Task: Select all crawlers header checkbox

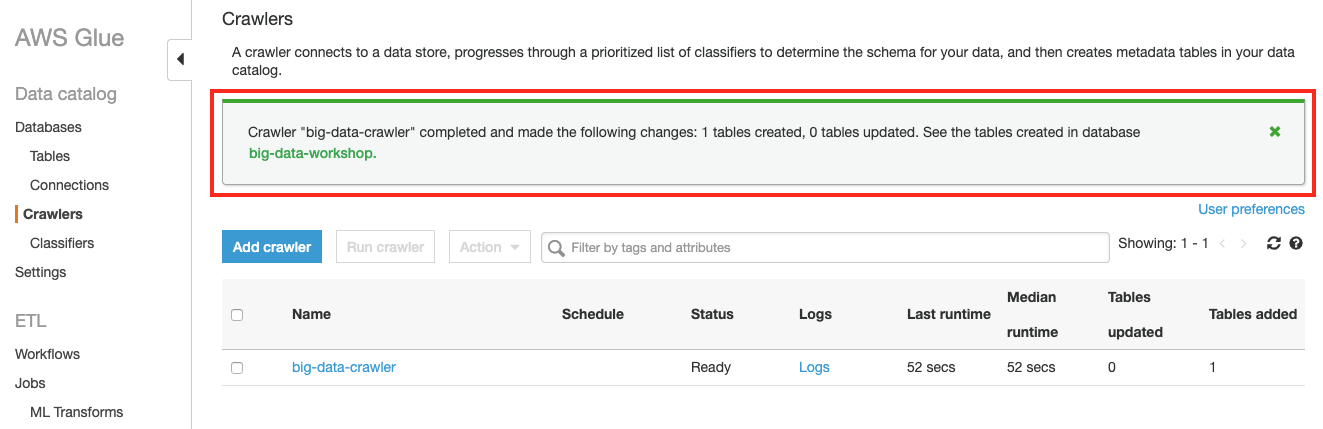Action: point(237,315)
